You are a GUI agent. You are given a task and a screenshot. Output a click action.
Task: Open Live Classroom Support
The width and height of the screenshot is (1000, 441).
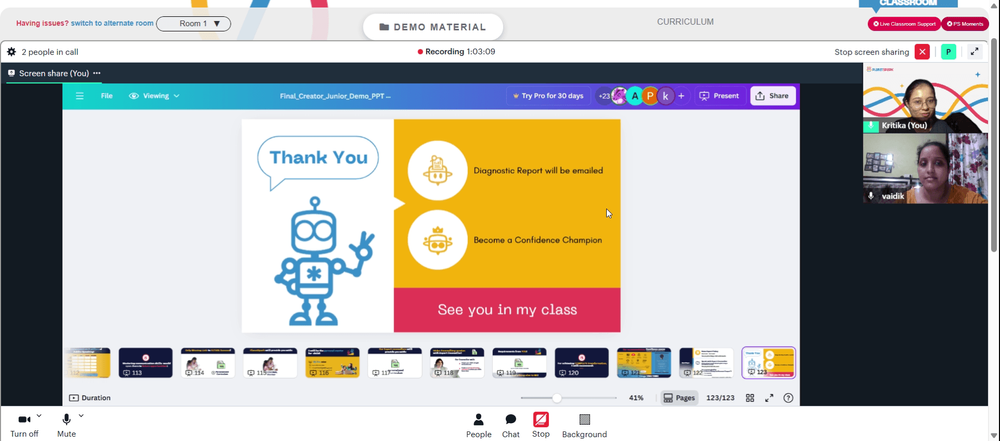point(904,24)
